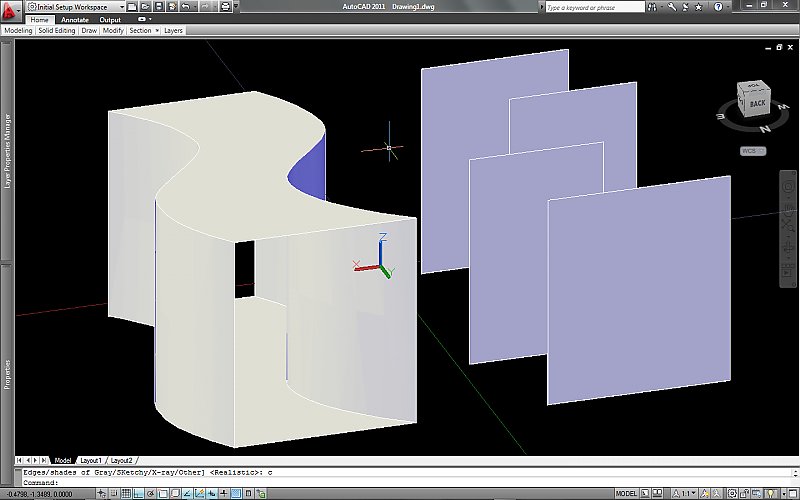
Task: Expand the Section panel dropdown arrow
Action: pyautogui.click(x=156, y=31)
